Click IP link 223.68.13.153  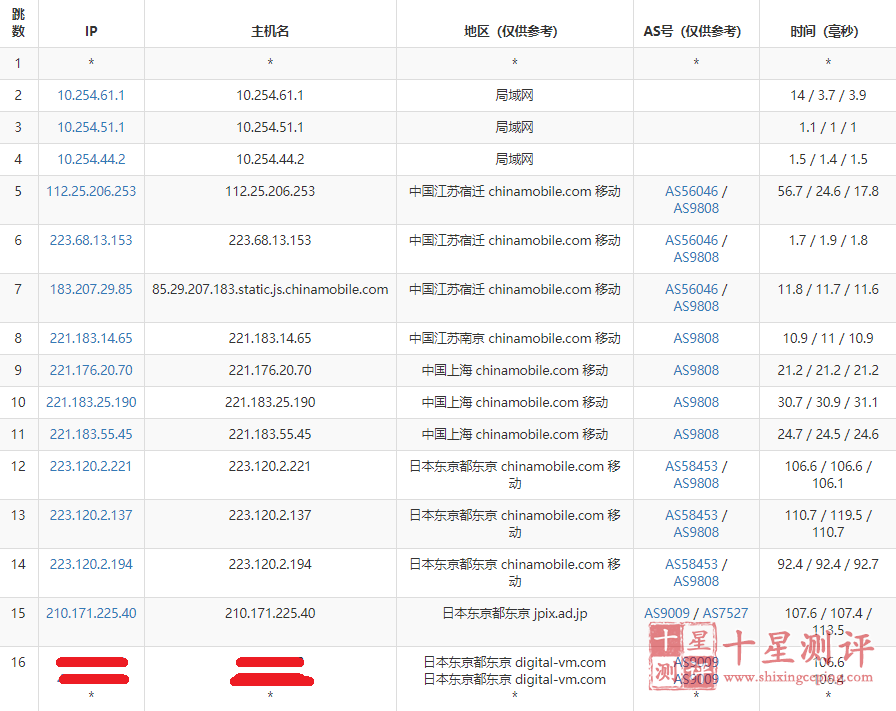pos(91,241)
